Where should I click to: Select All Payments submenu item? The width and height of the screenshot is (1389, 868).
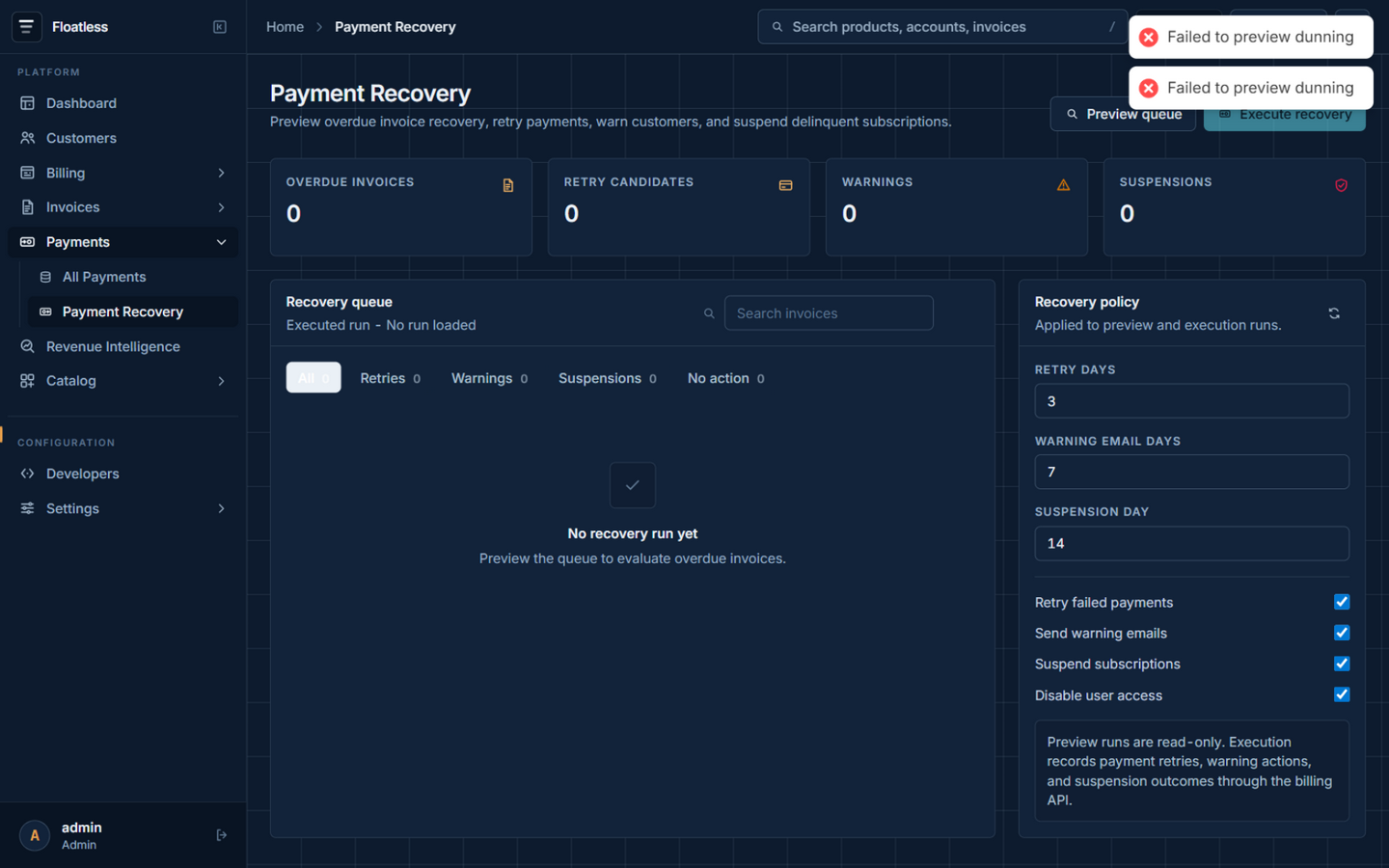pos(133,277)
